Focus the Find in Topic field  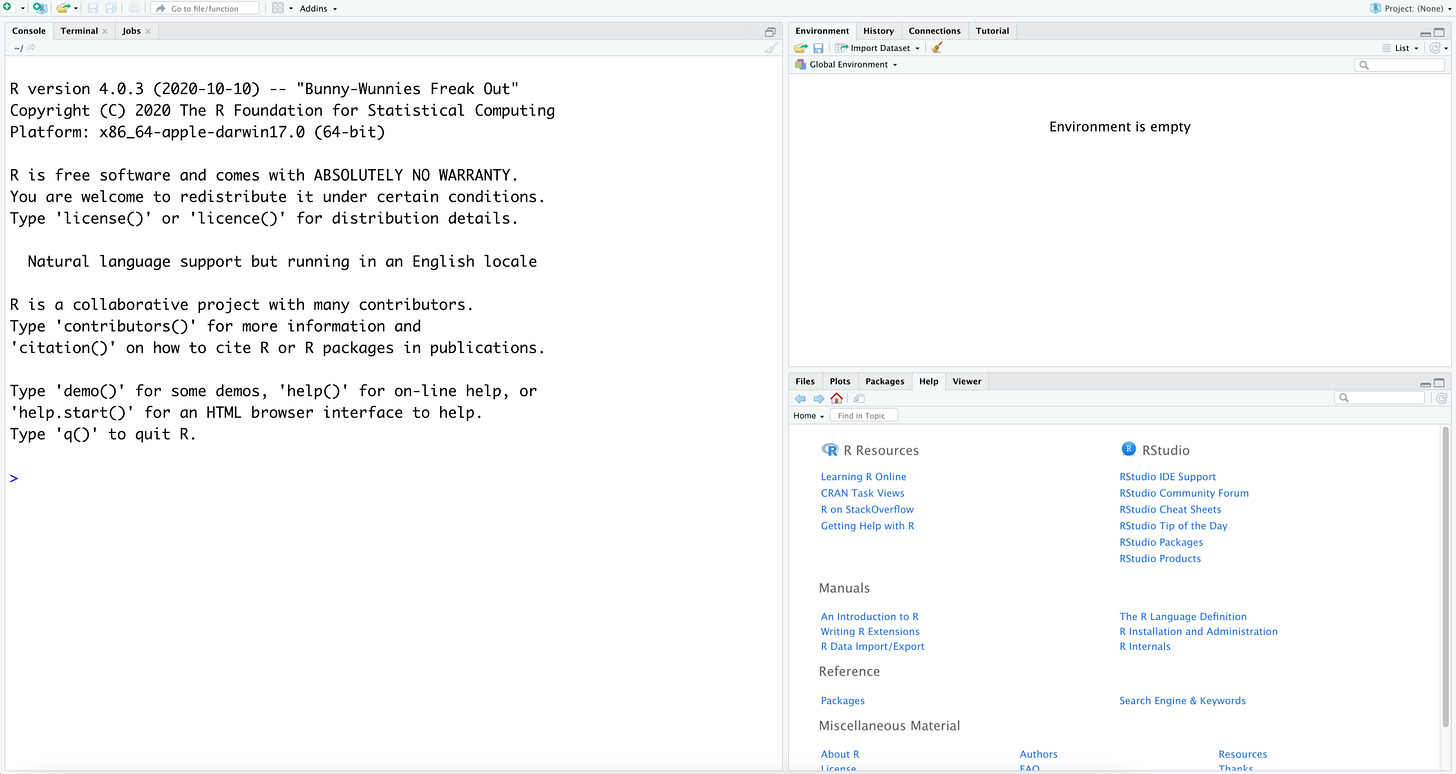coord(864,416)
